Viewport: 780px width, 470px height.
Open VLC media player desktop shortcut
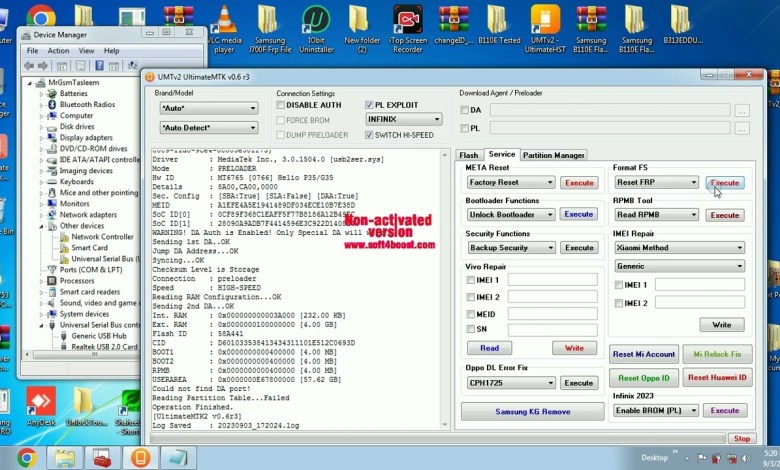(x=224, y=29)
